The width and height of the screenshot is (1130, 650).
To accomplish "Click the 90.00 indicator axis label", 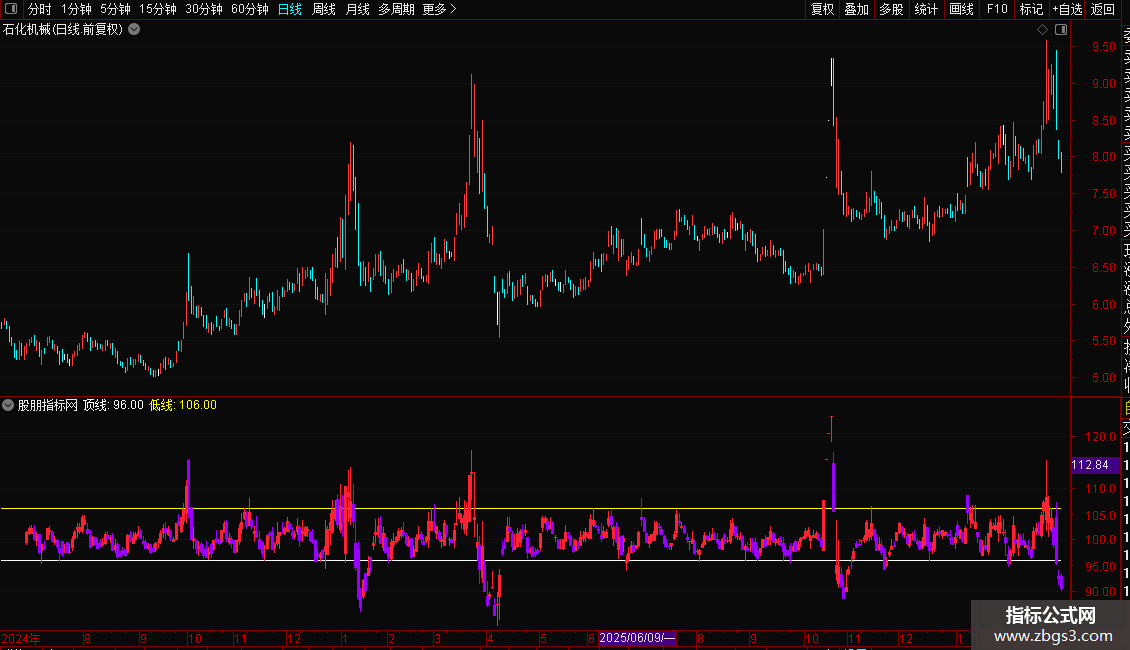I will pos(1100,592).
